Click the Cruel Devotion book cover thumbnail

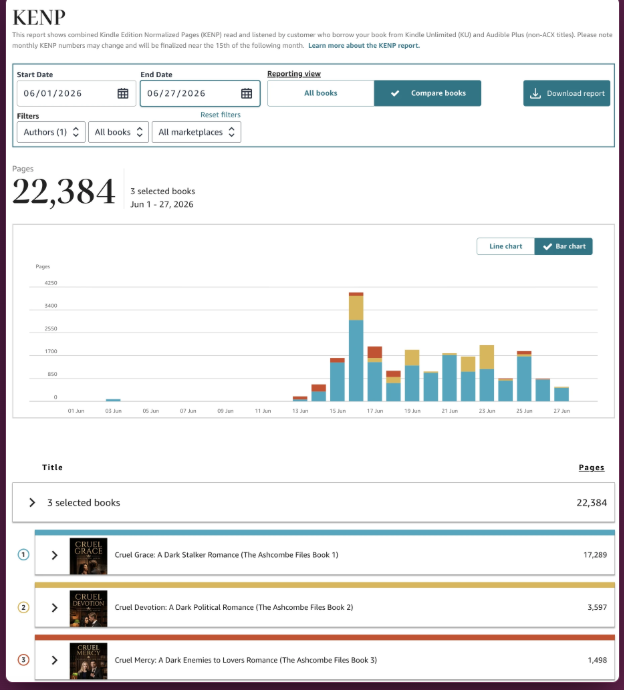coord(88,608)
